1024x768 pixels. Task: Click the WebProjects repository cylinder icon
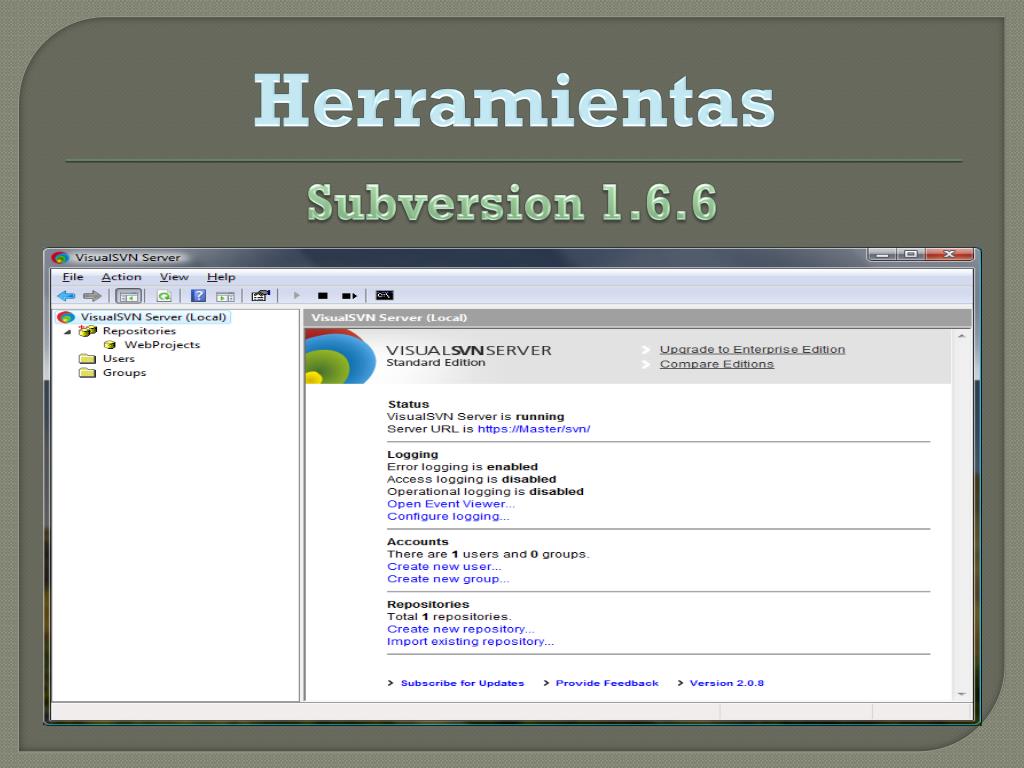[110, 345]
